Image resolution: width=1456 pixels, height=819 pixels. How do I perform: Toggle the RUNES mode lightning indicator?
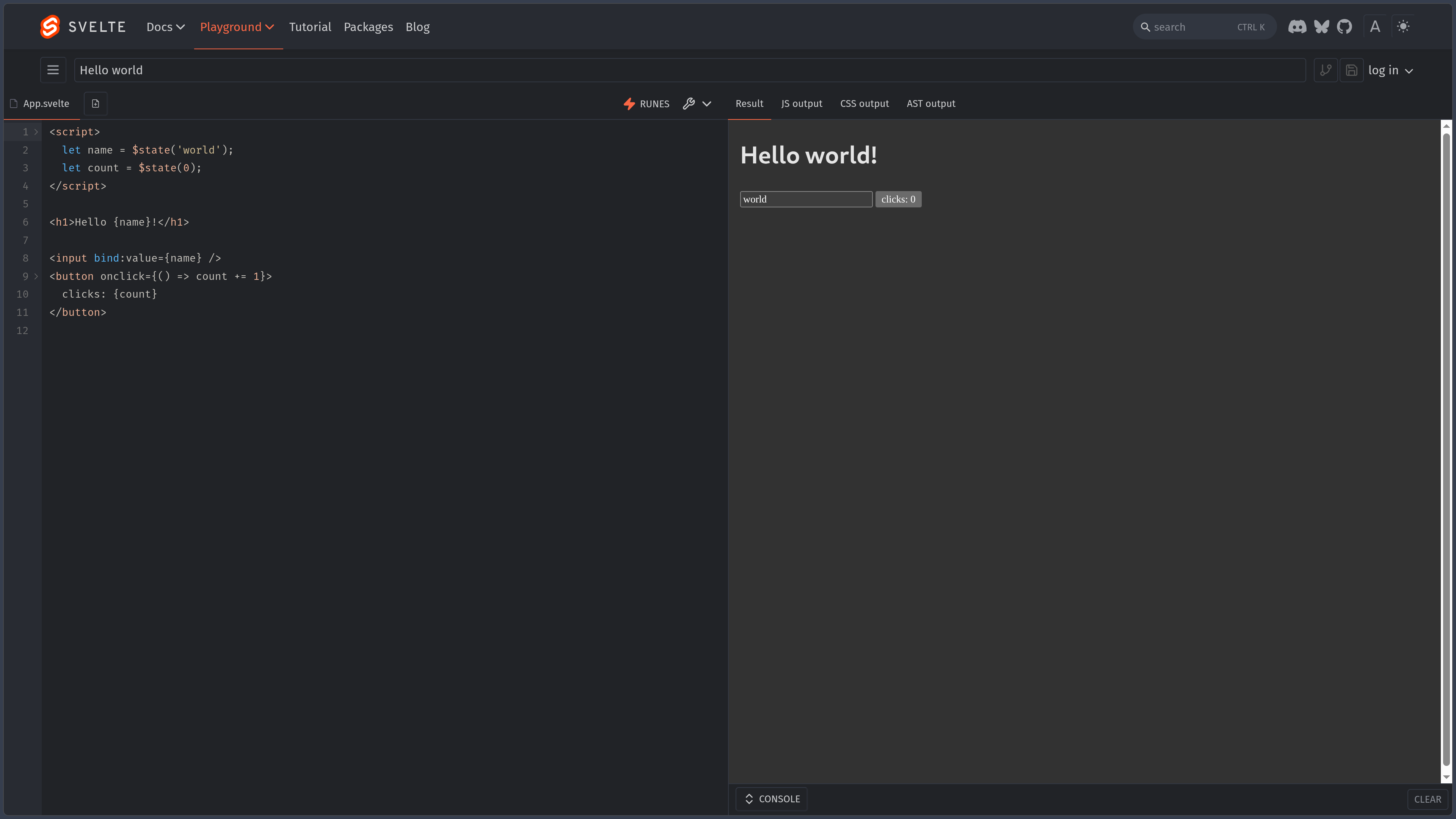pos(646,104)
